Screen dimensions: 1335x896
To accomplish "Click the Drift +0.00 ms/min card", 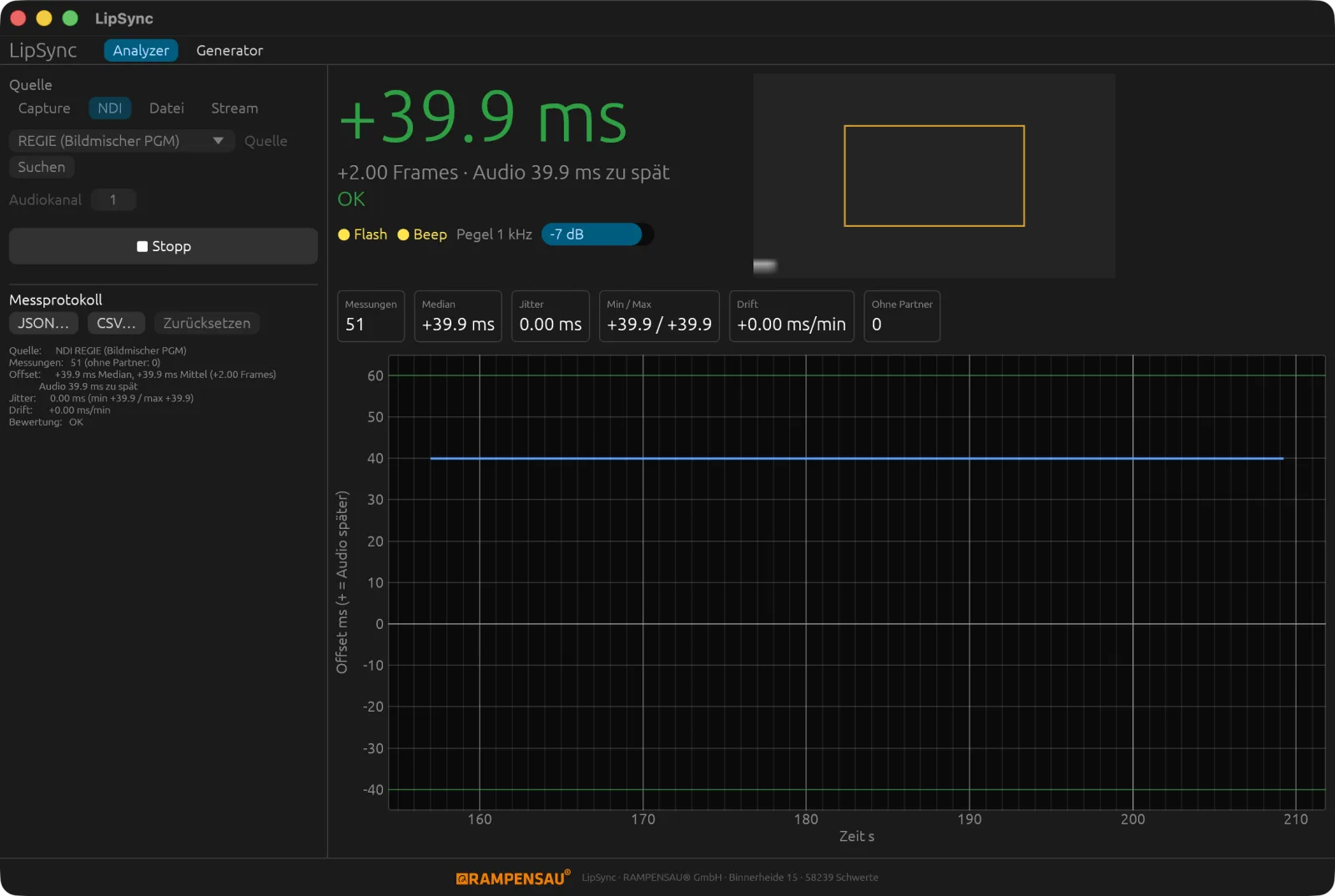I will coord(792,316).
